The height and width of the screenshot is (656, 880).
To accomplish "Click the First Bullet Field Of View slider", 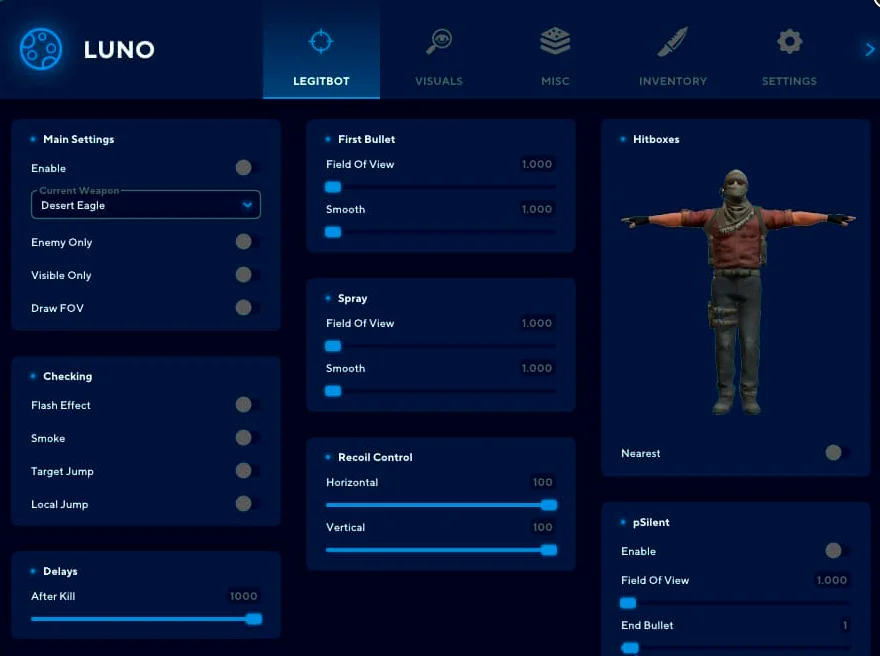I will (x=440, y=187).
